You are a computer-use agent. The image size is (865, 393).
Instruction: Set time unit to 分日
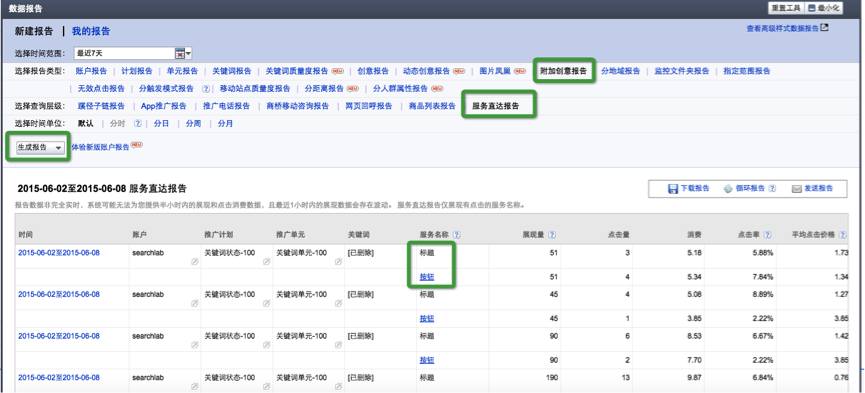click(162, 124)
